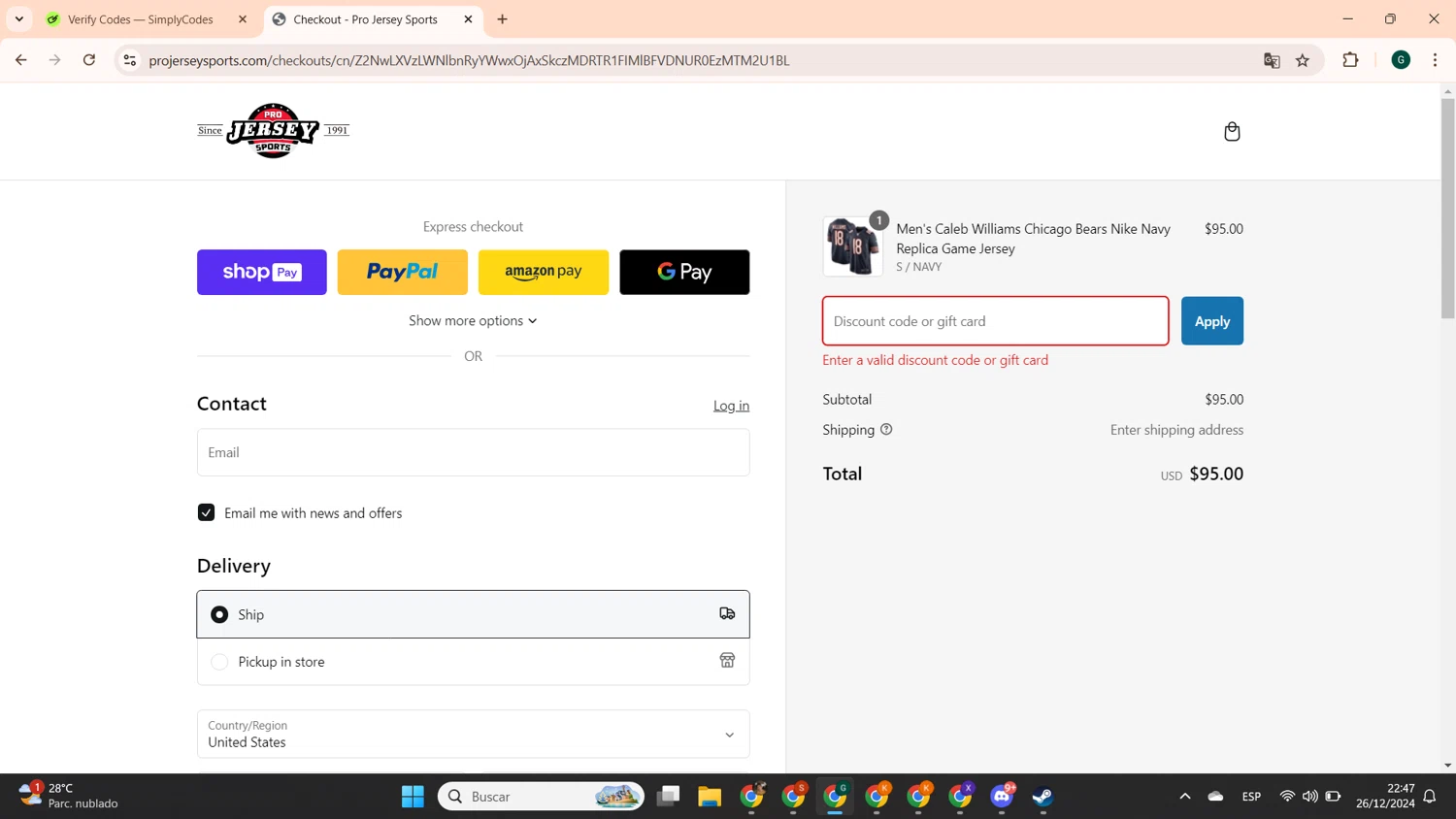Viewport: 1456px width, 819px height.
Task: Choose Google Pay express checkout
Action: (684, 272)
